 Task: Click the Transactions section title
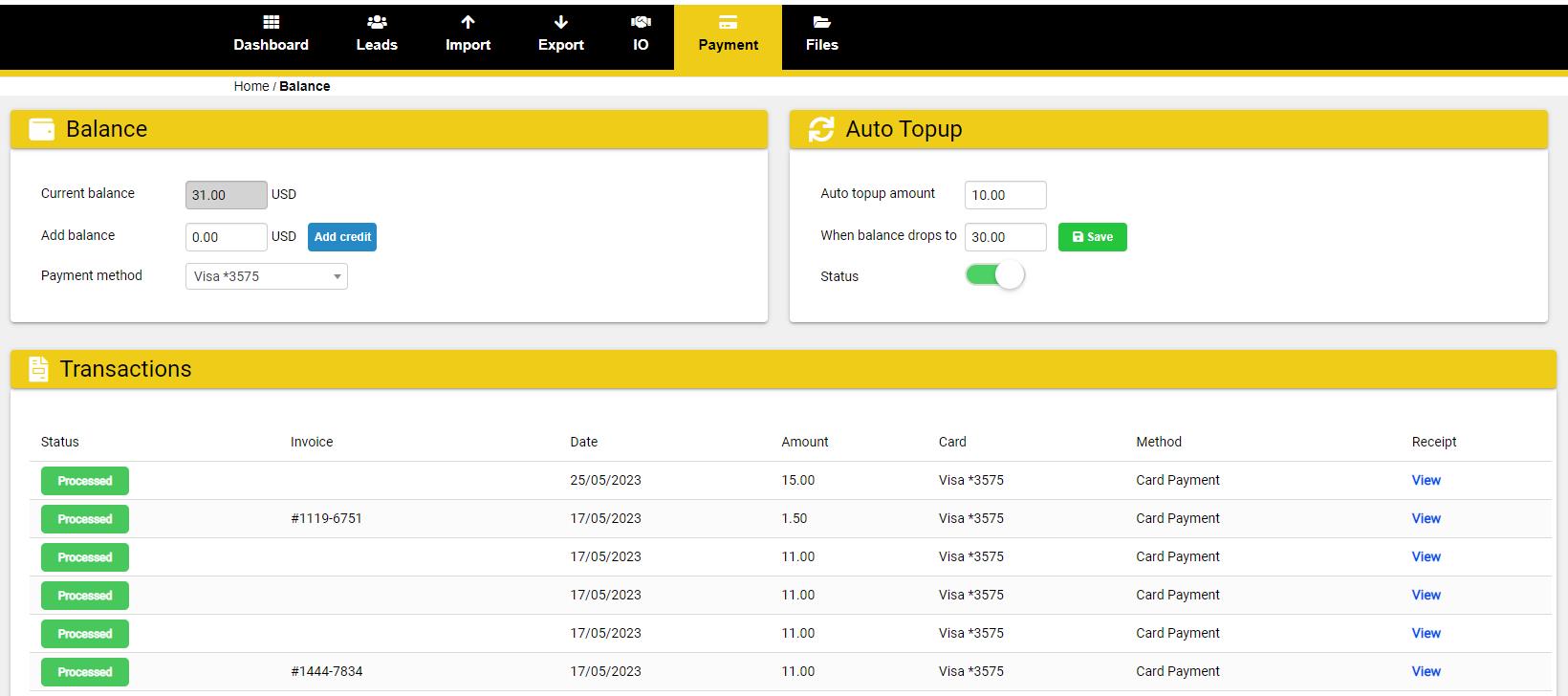(x=125, y=369)
